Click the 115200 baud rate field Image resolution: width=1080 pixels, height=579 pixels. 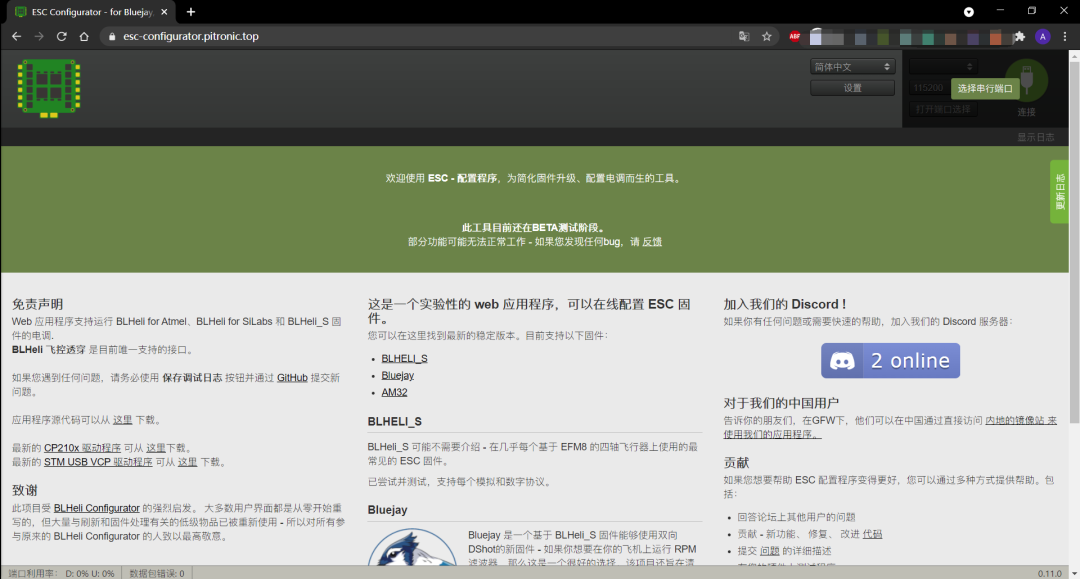pos(928,88)
